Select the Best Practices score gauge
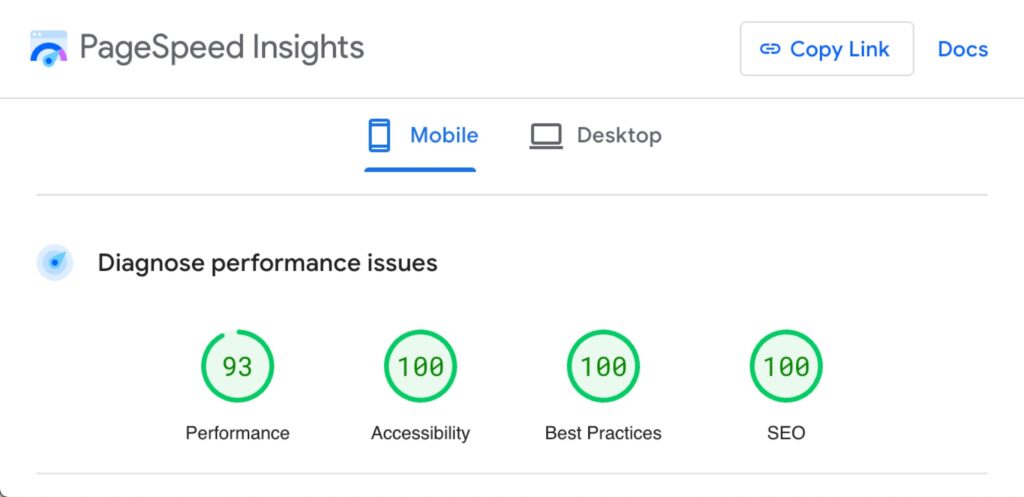 (603, 367)
